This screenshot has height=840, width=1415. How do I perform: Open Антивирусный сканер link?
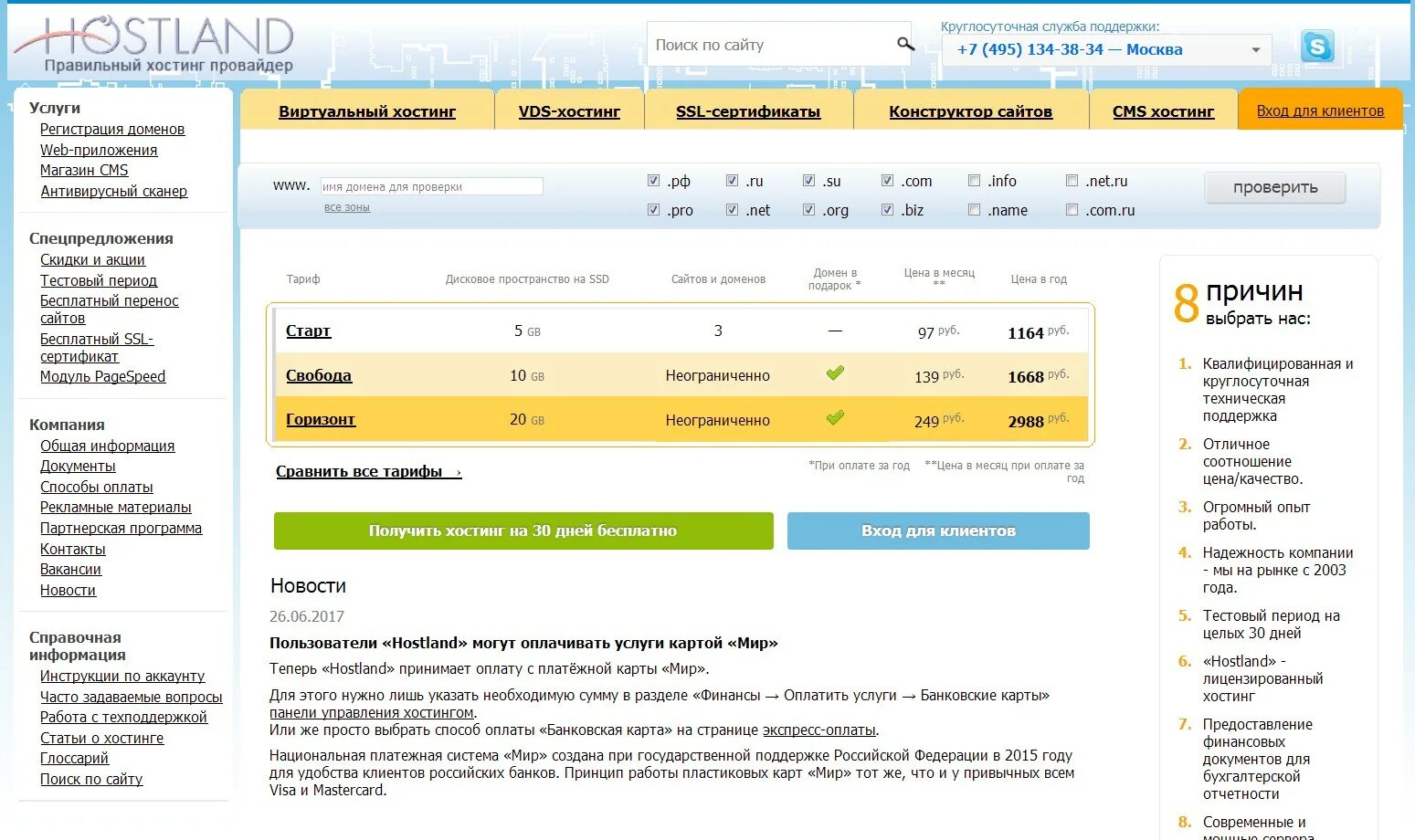click(114, 191)
